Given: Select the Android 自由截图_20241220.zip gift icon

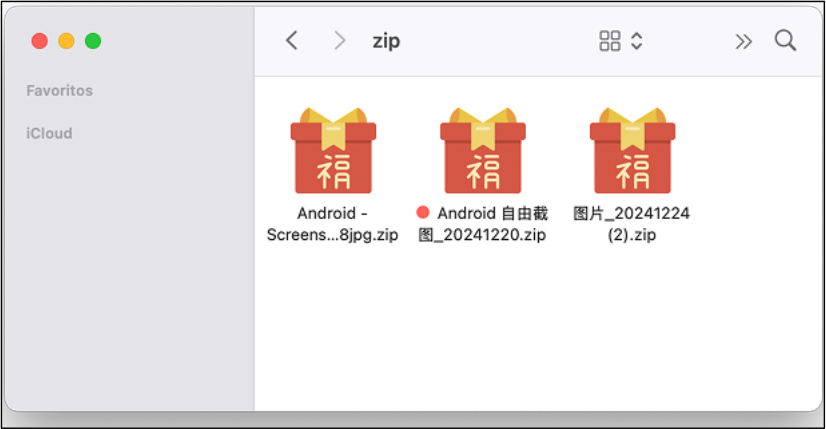Looking at the screenshot, I should point(483,151).
